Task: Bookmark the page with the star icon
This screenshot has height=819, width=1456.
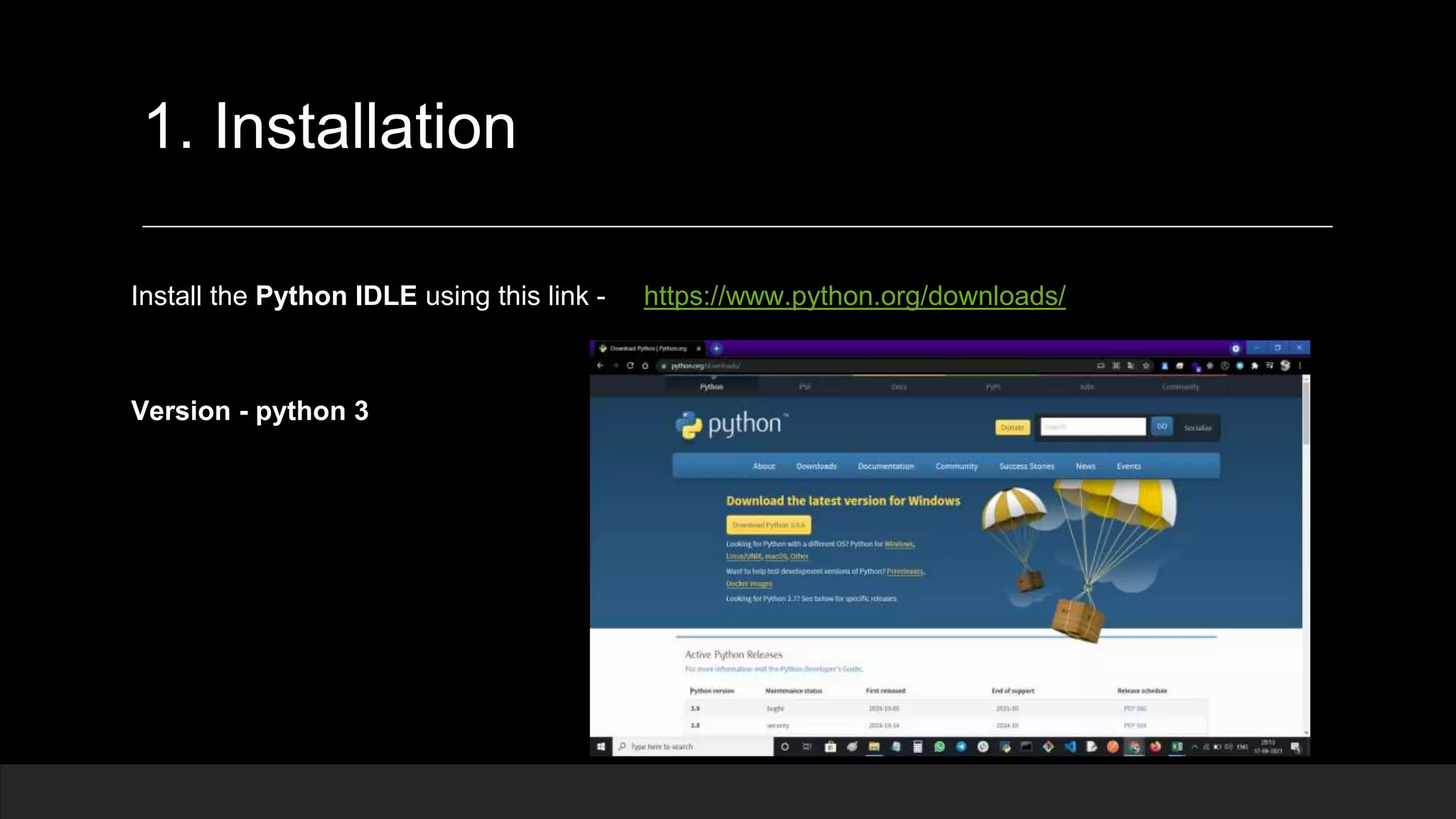Action: [x=1145, y=365]
